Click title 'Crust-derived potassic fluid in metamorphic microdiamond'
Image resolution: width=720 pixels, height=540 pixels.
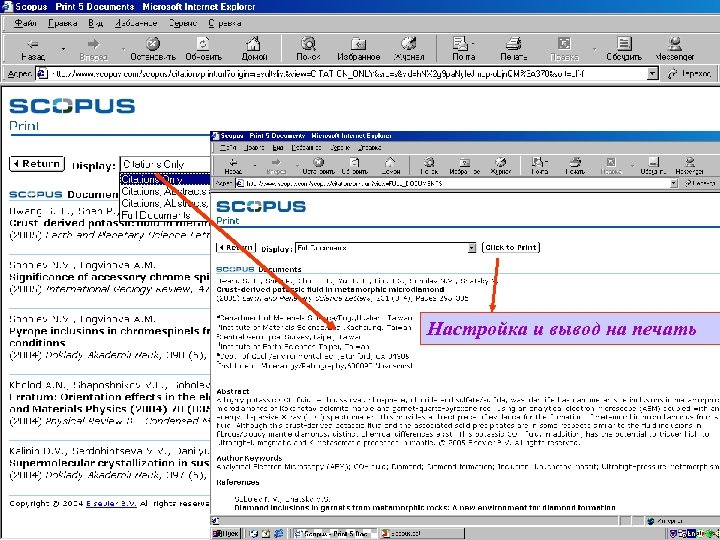click(330, 290)
